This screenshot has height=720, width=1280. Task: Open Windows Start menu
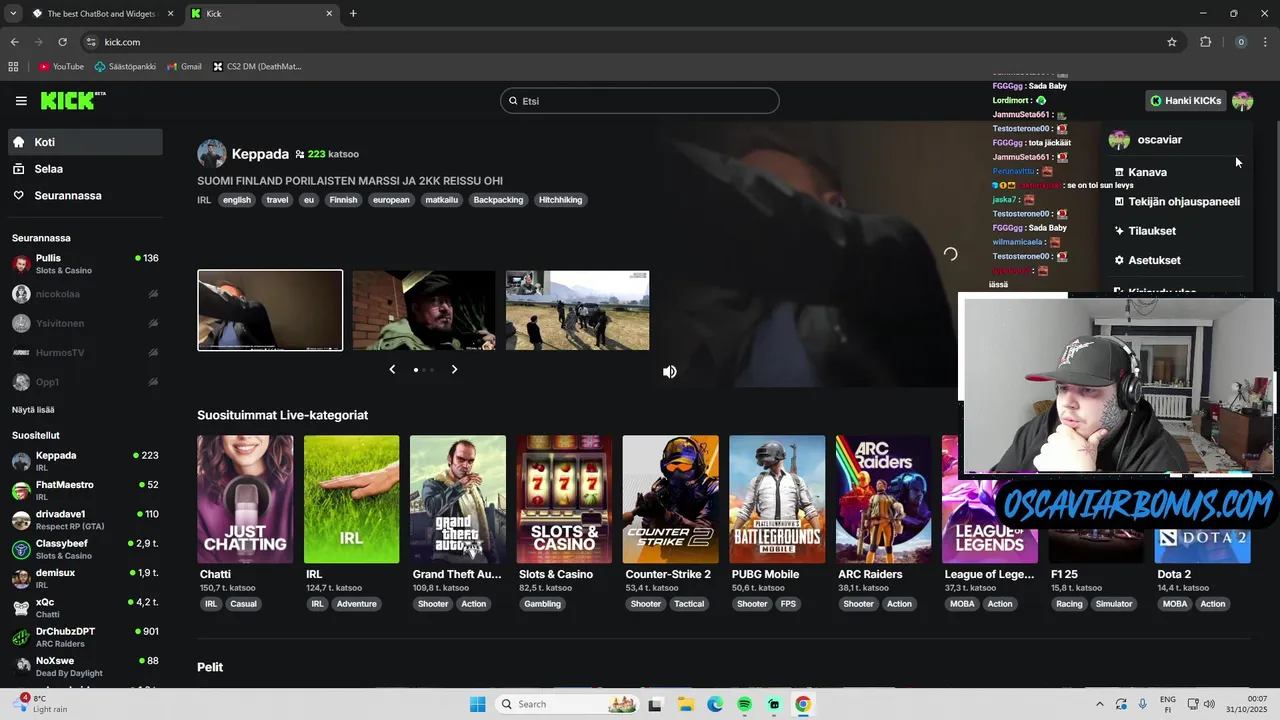pos(478,704)
